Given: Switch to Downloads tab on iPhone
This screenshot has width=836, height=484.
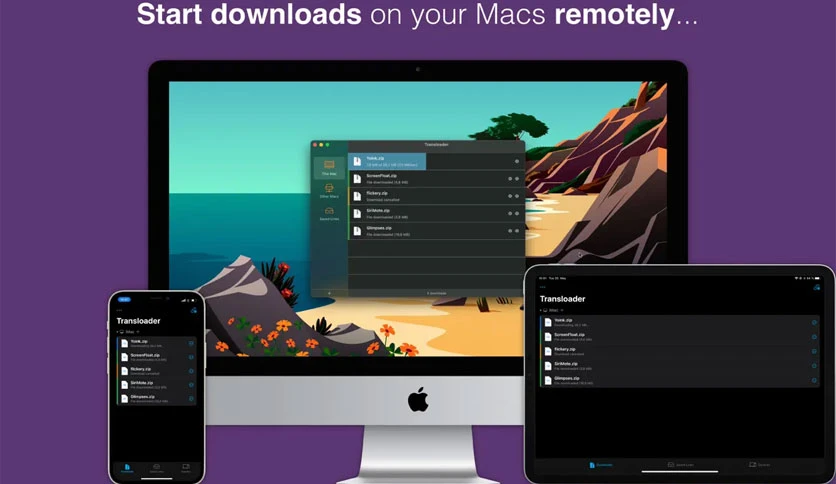Looking at the screenshot, I should click(x=127, y=468).
